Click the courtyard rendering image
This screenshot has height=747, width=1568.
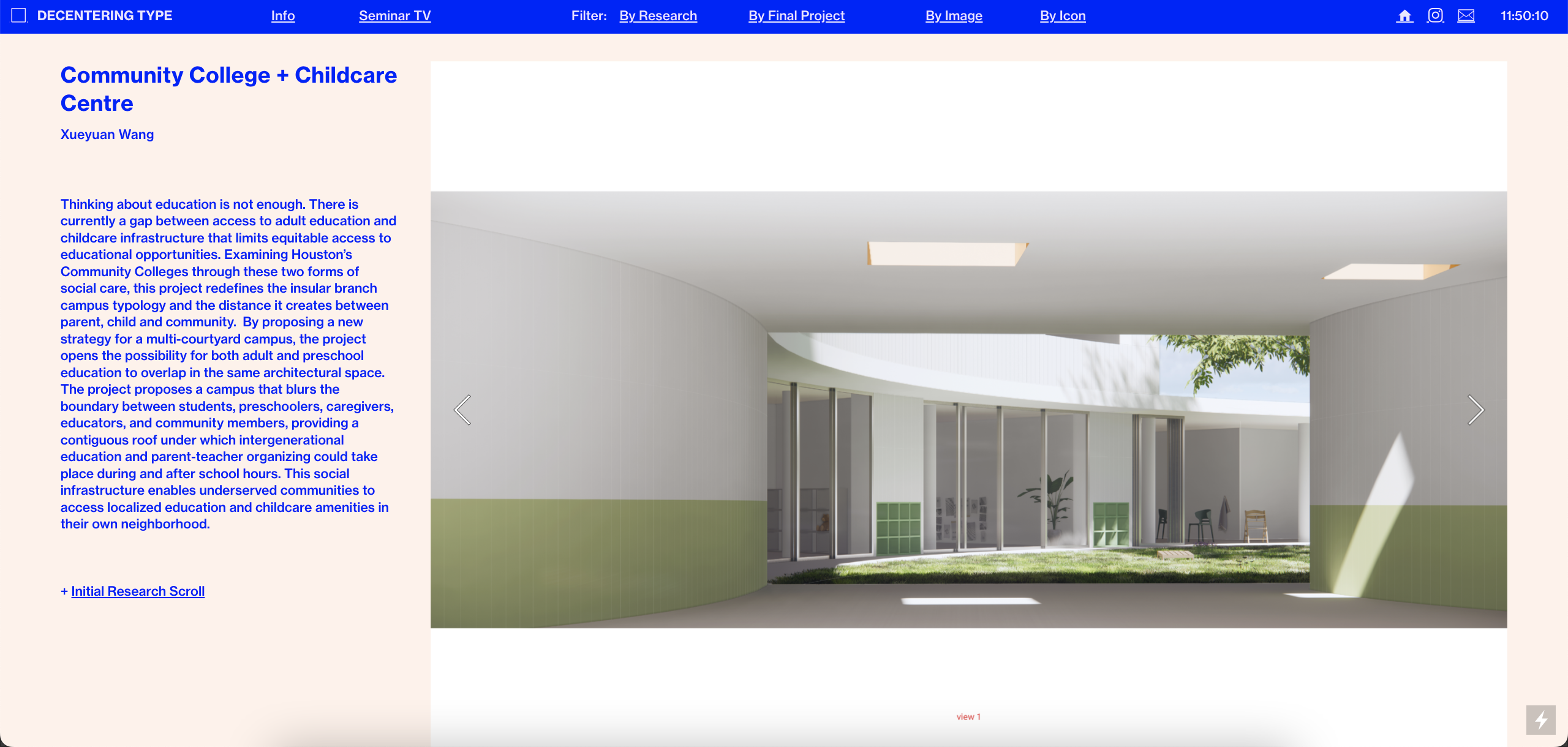[x=968, y=410]
